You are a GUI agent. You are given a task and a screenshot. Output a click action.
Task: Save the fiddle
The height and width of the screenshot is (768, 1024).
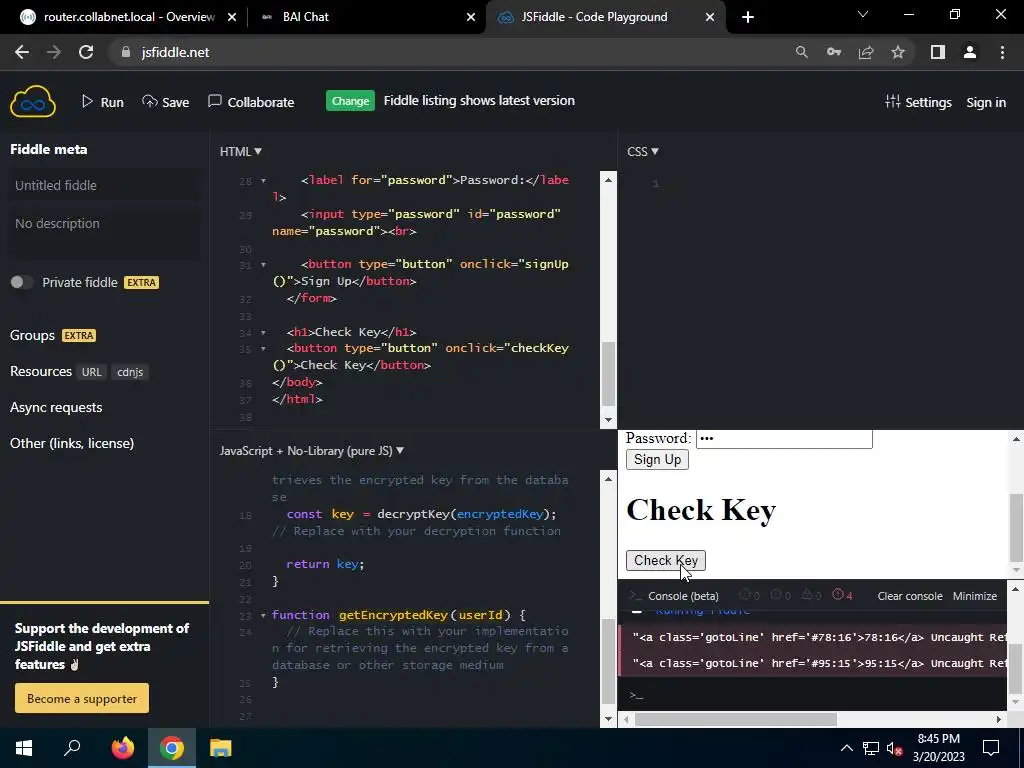(166, 102)
